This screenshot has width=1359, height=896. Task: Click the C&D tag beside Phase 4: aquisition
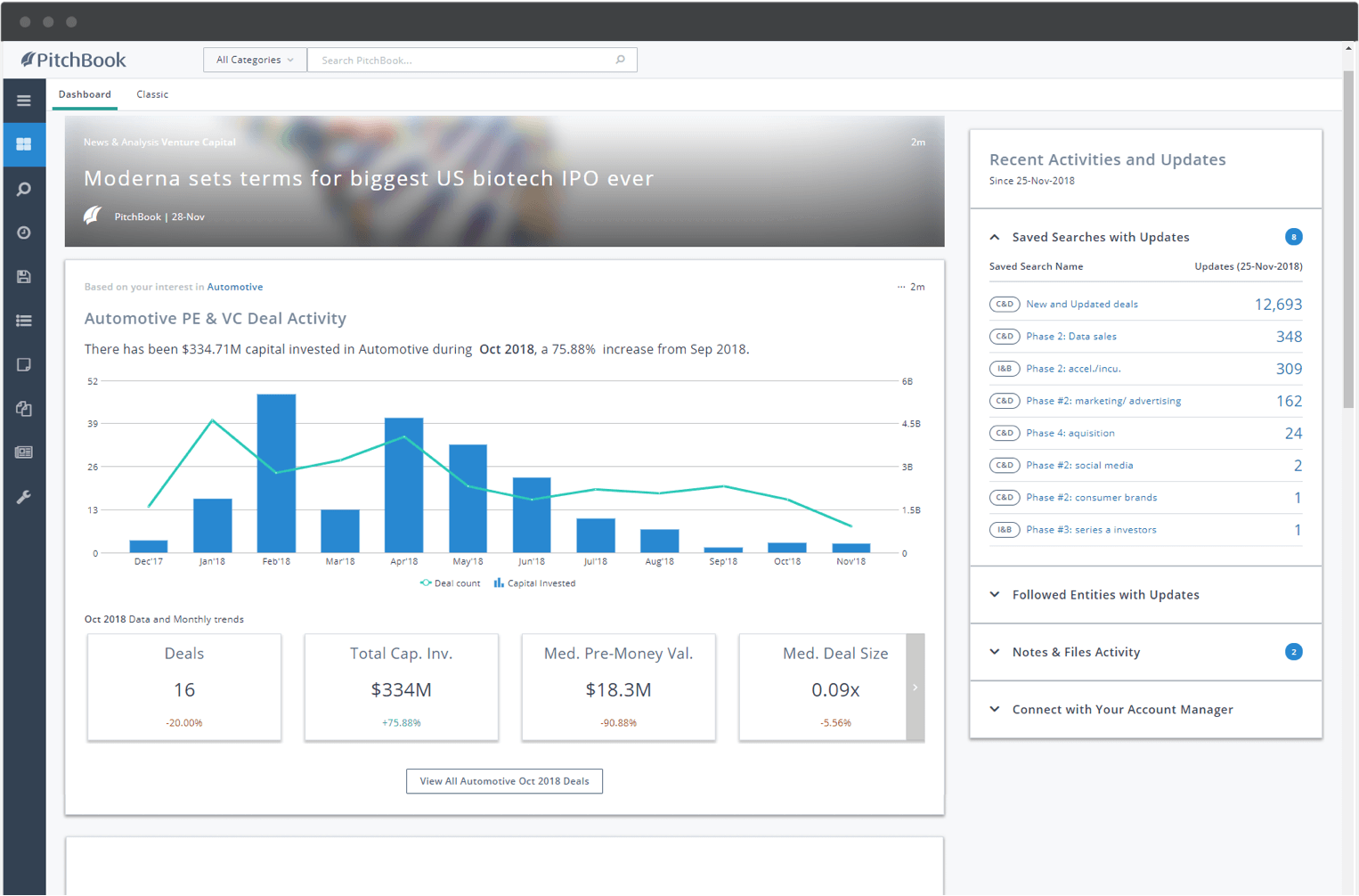[x=1005, y=433]
